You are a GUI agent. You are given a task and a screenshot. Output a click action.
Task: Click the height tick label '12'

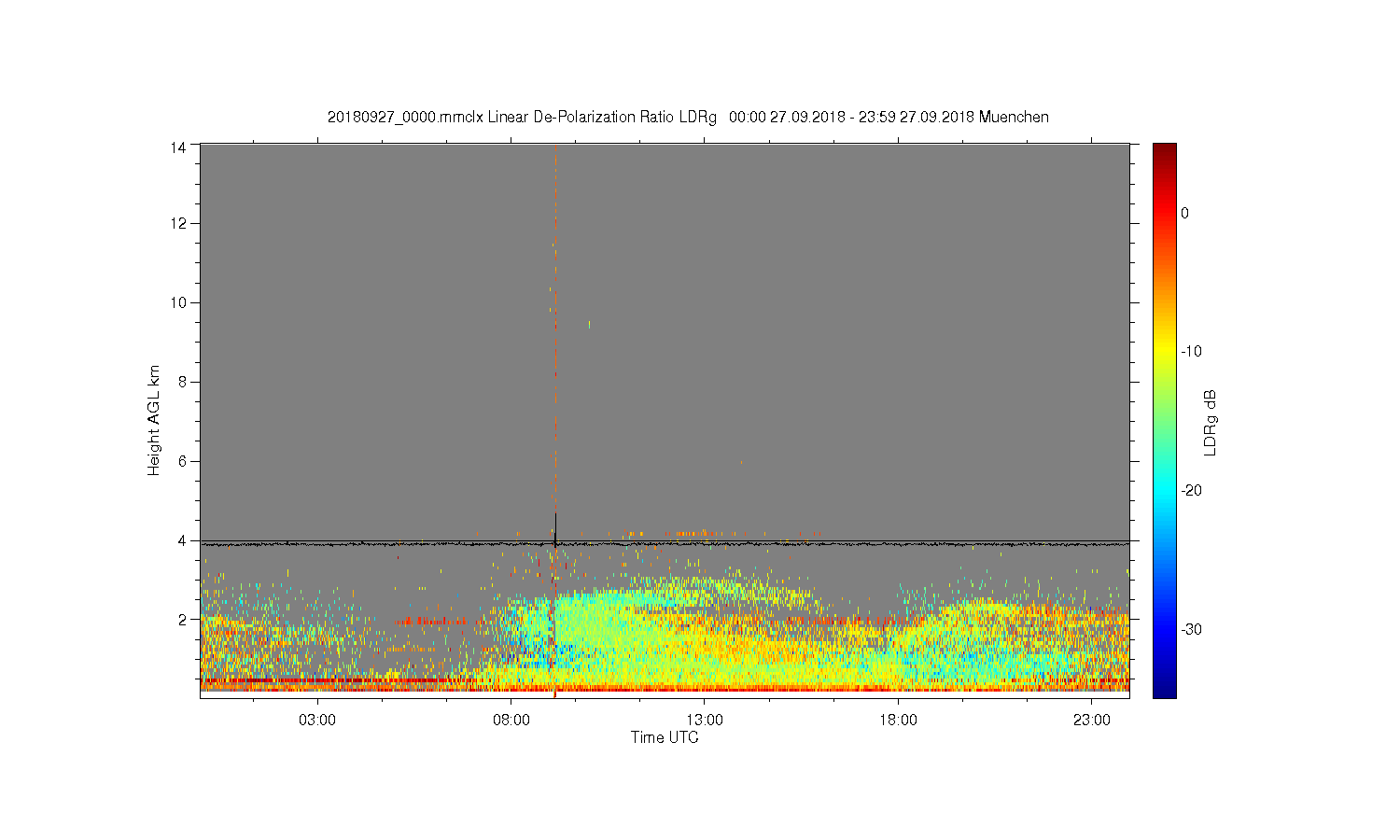tap(179, 223)
